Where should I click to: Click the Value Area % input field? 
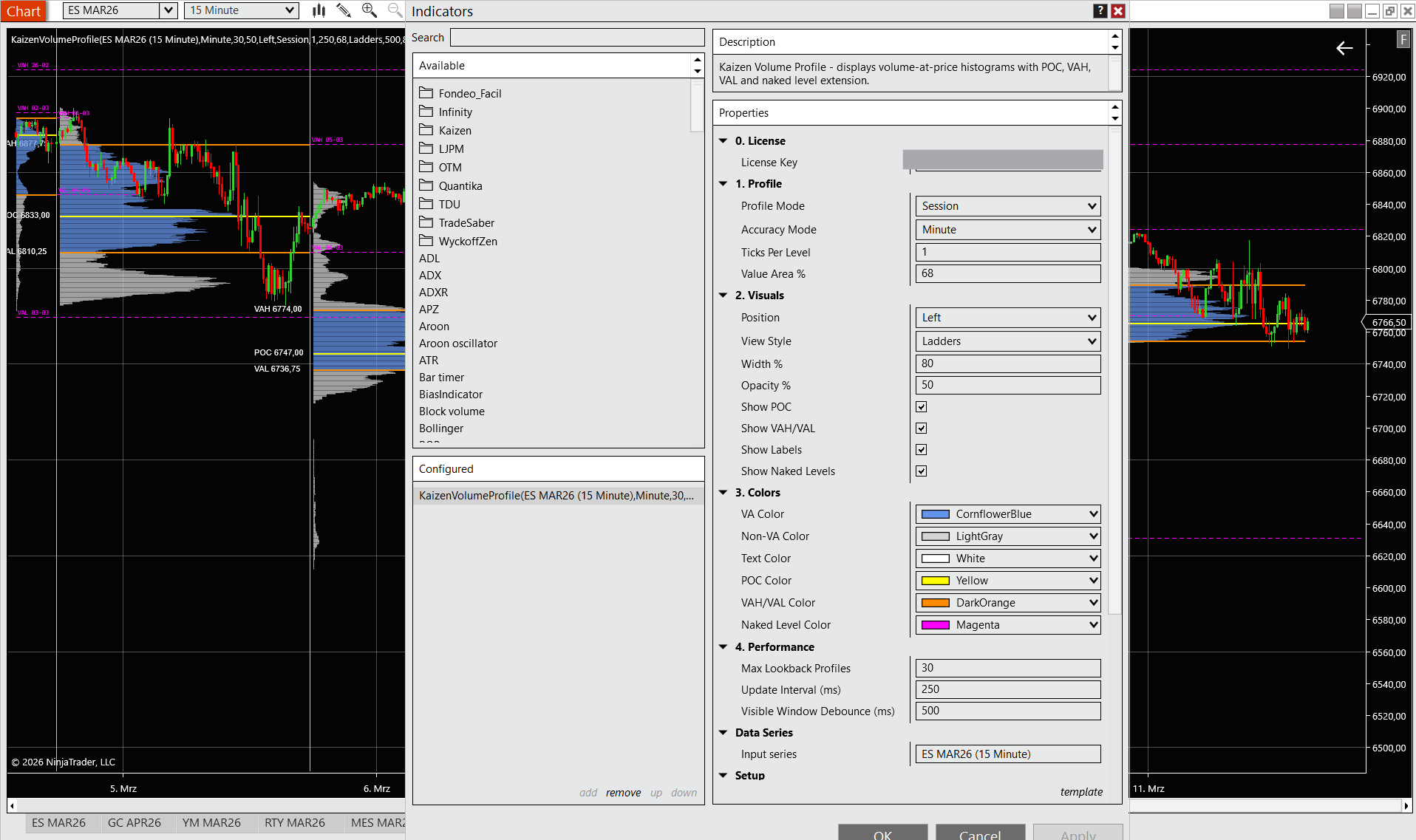point(1007,273)
